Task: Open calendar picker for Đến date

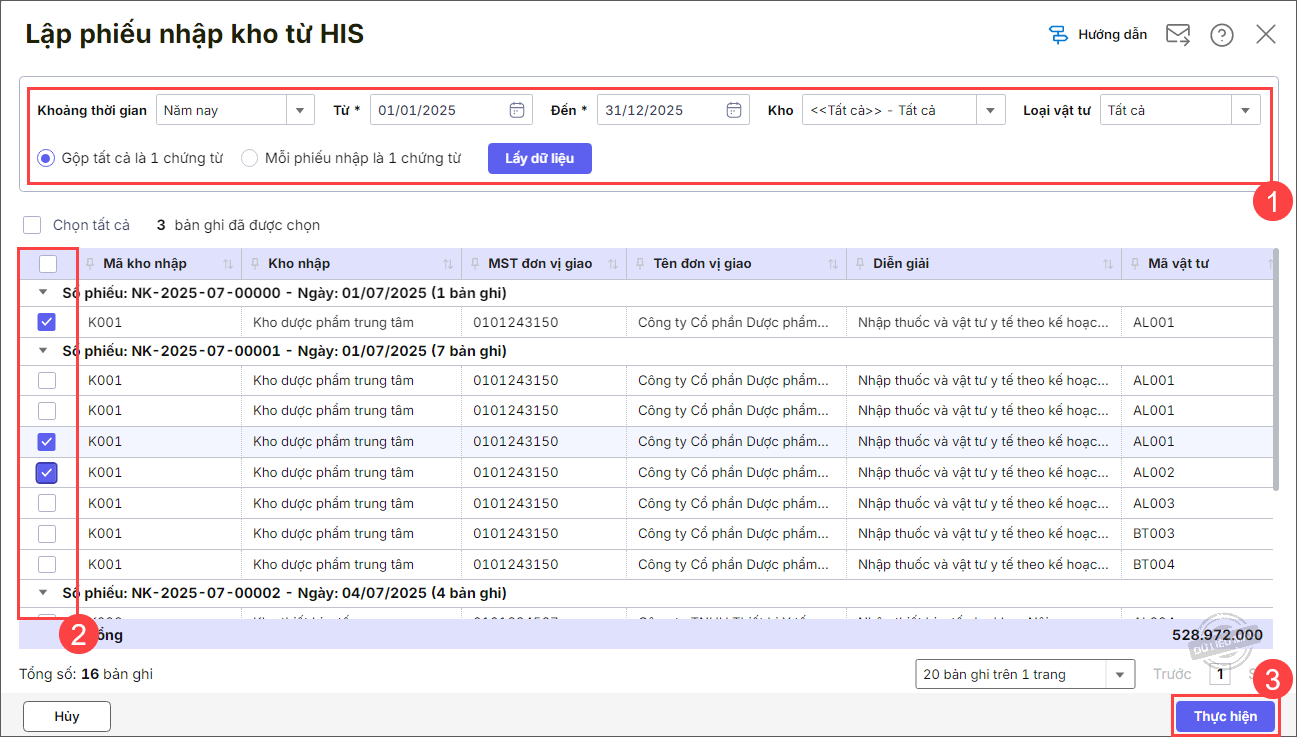Action: point(733,110)
